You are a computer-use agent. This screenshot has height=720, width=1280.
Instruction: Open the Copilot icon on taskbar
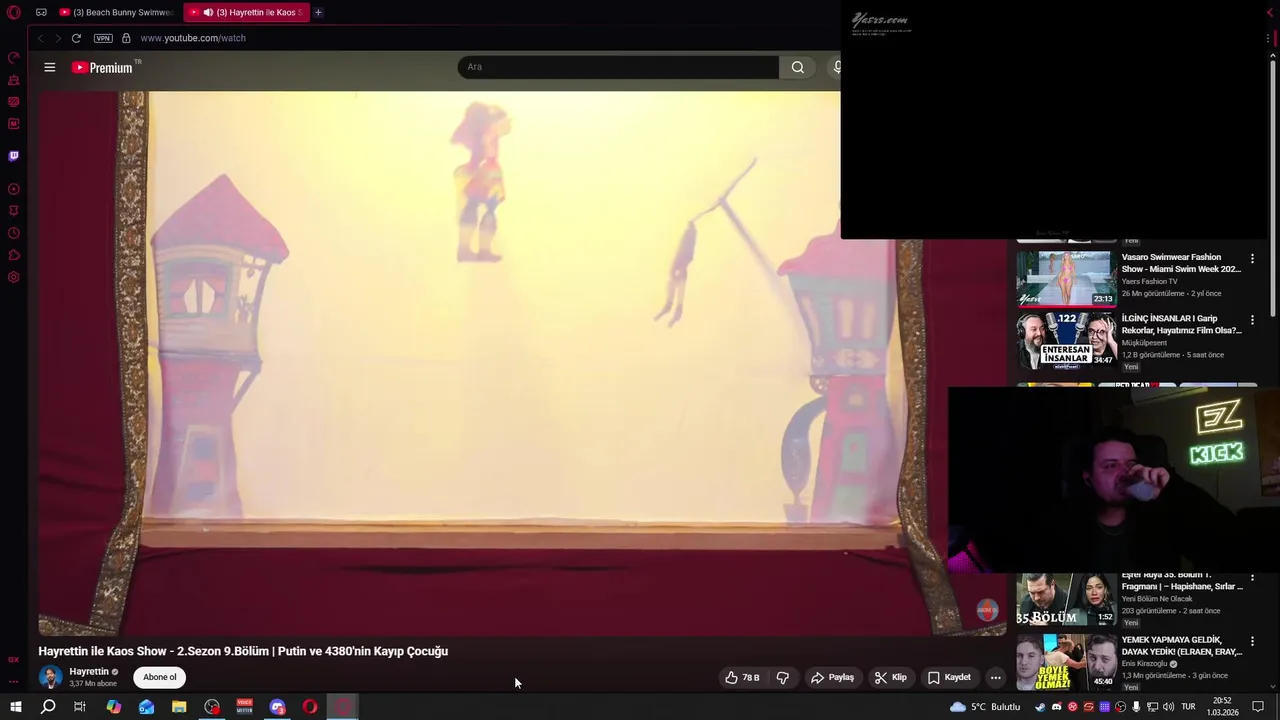(113, 707)
